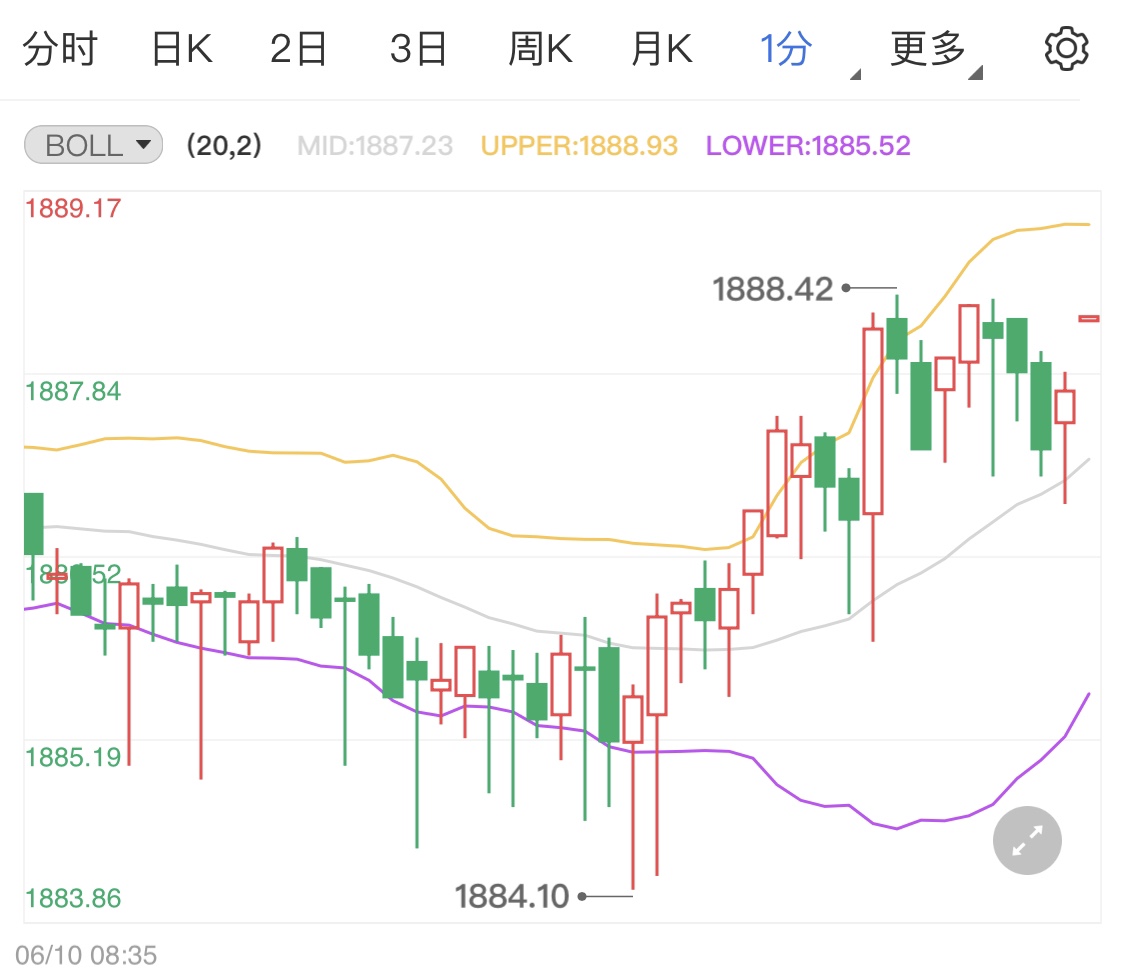This screenshot has width=1125, height=971.
Task: Switch to 月K monthly chart
Action: click(661, 48)
